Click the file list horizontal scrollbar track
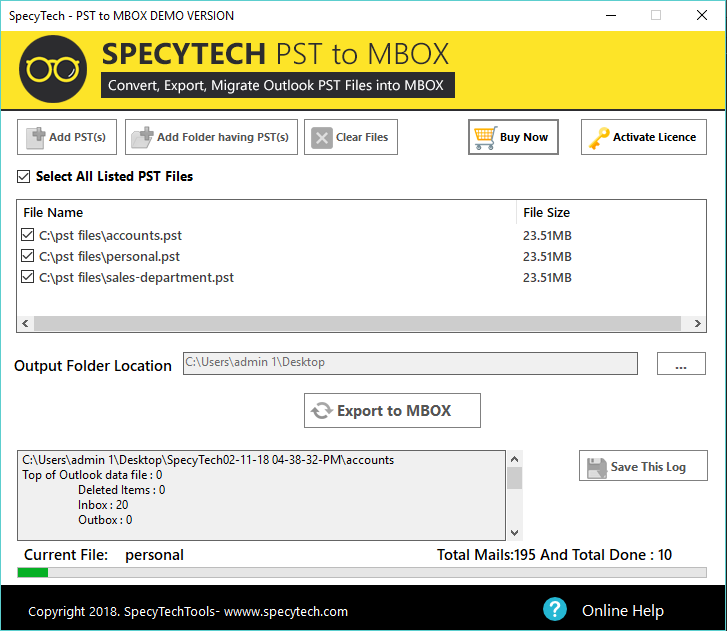Image resolution: width=727 pixels, height=631 pixels. pyautogui.click(x=357, y=324)
